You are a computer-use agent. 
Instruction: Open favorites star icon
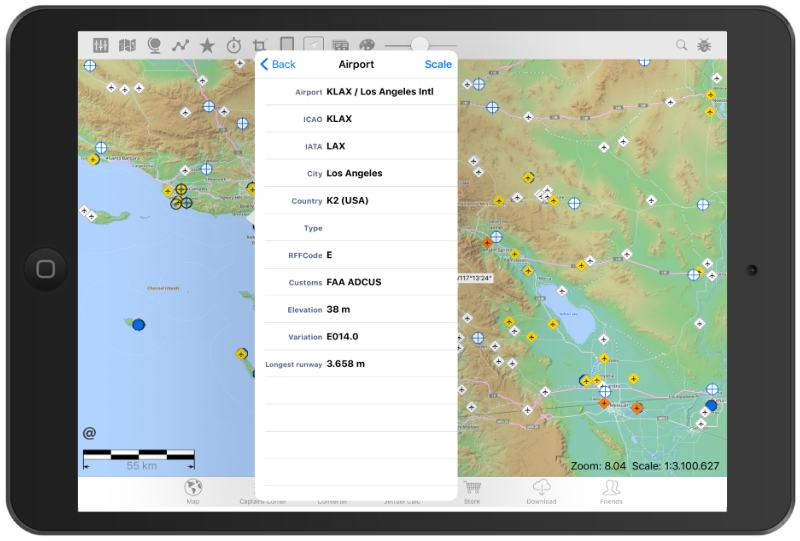tap(207, 45)
